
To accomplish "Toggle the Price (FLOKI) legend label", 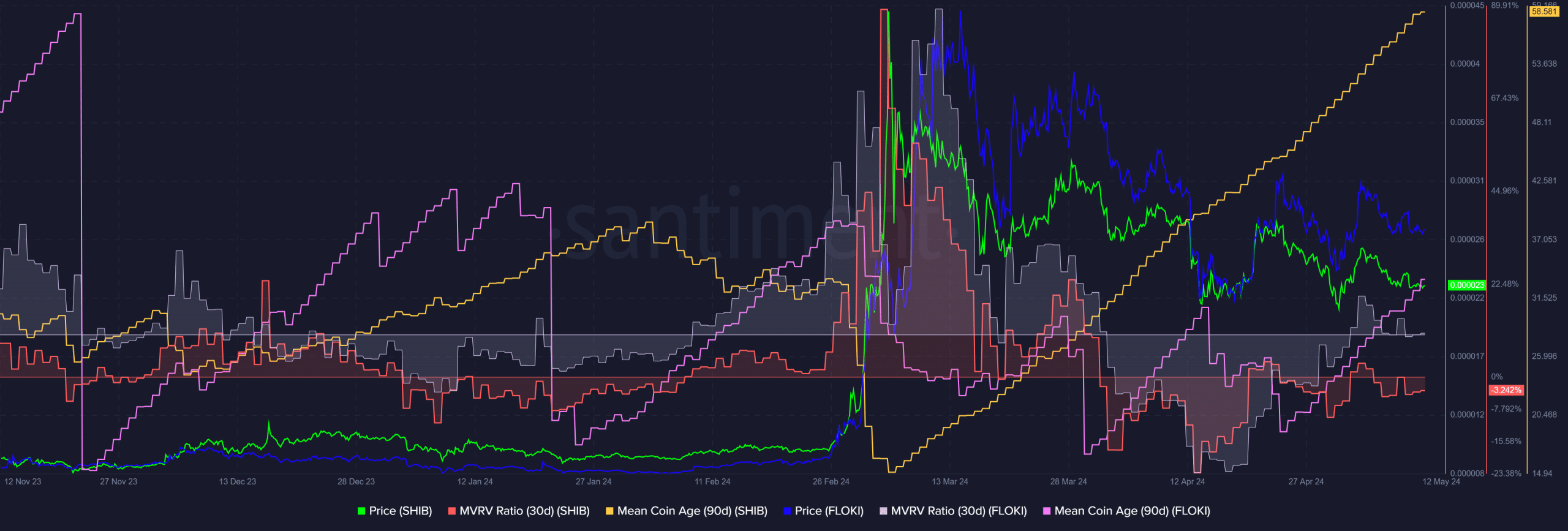I will (x=829, y=511).
